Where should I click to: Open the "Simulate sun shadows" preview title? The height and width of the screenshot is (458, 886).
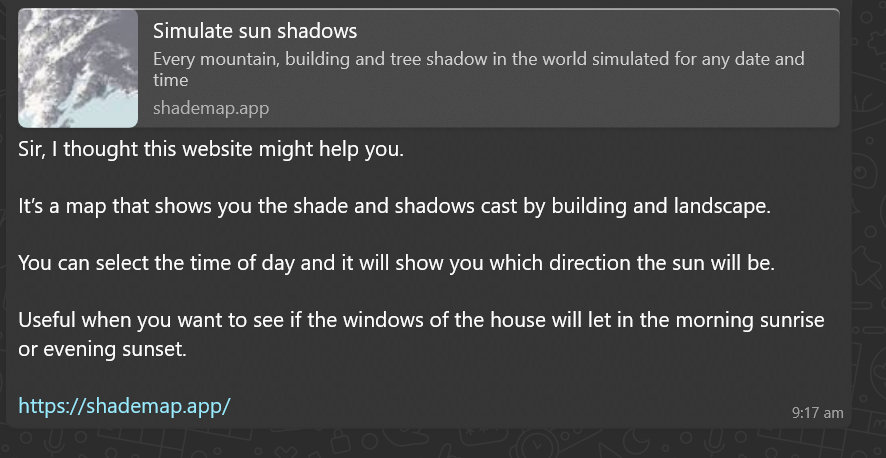pos(255,32)
